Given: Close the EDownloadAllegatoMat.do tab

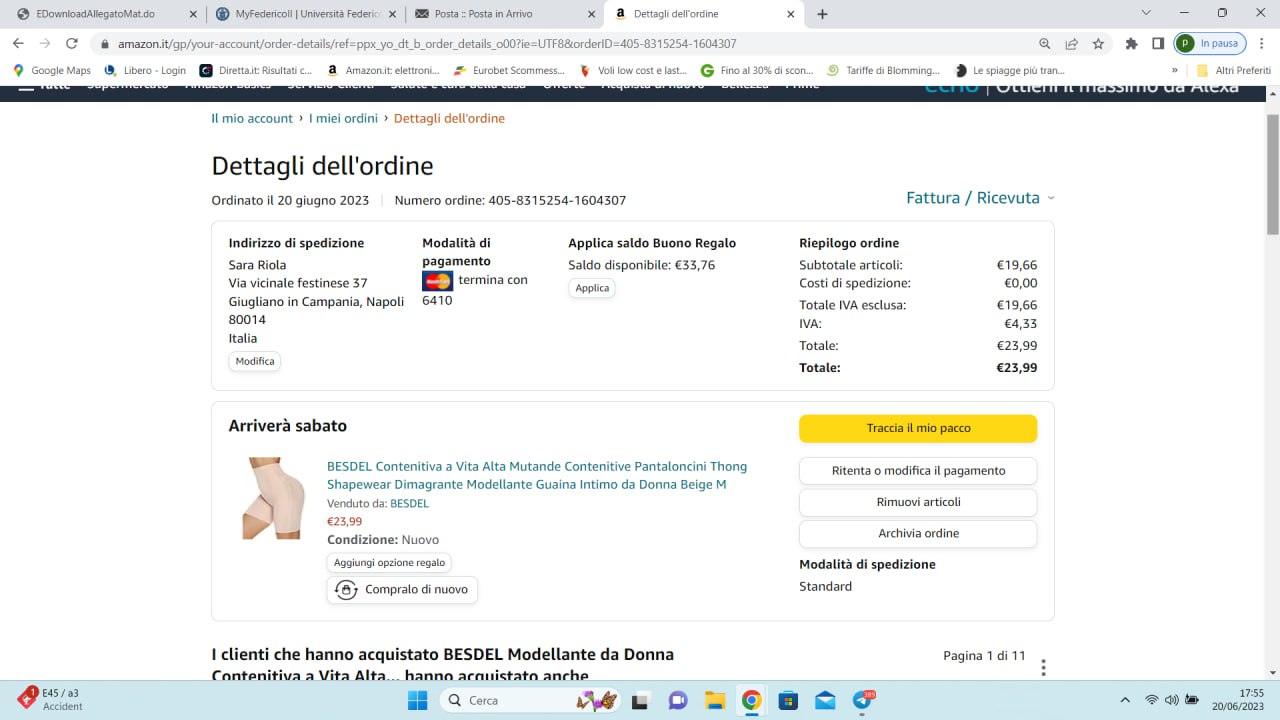Looking at the screenshot, I should click(193, 14).
